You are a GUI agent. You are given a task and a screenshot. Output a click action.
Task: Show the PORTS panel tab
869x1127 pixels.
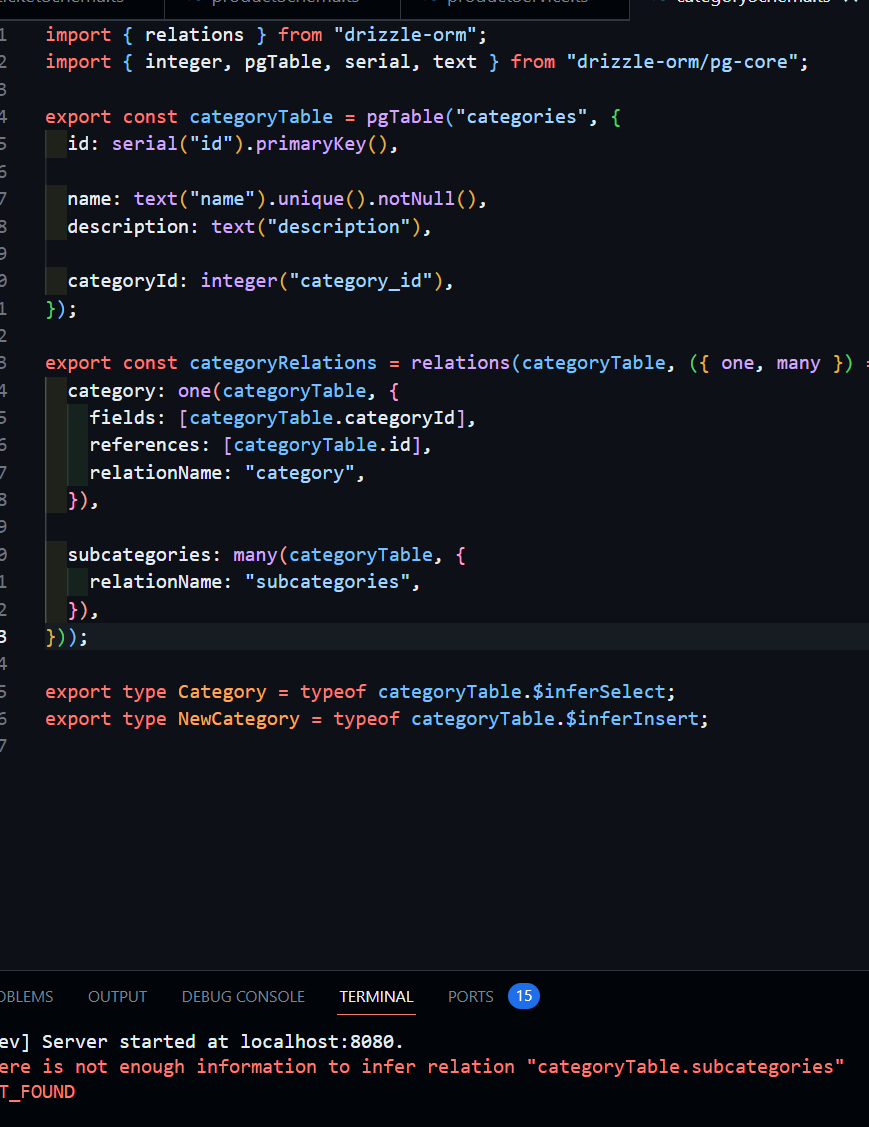(470, 996)
